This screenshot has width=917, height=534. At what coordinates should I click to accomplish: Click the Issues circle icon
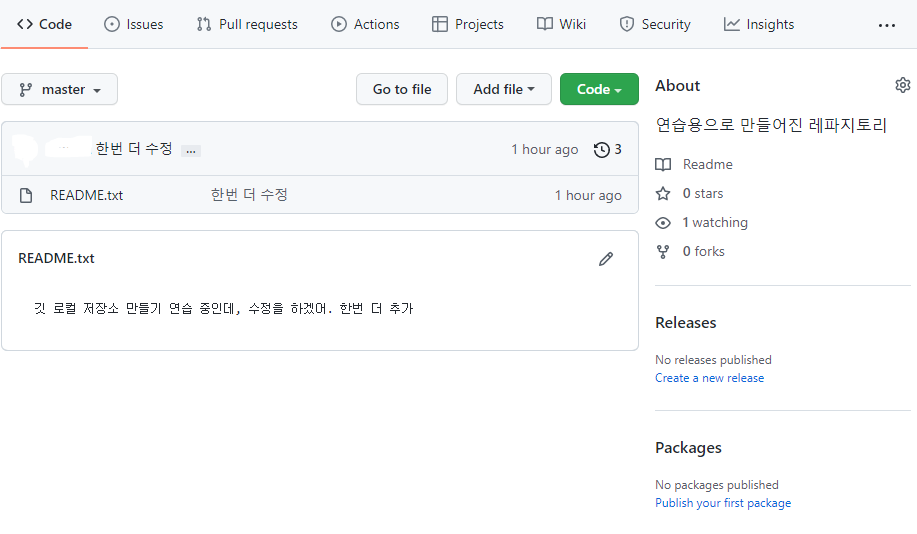tap(112, 24)
